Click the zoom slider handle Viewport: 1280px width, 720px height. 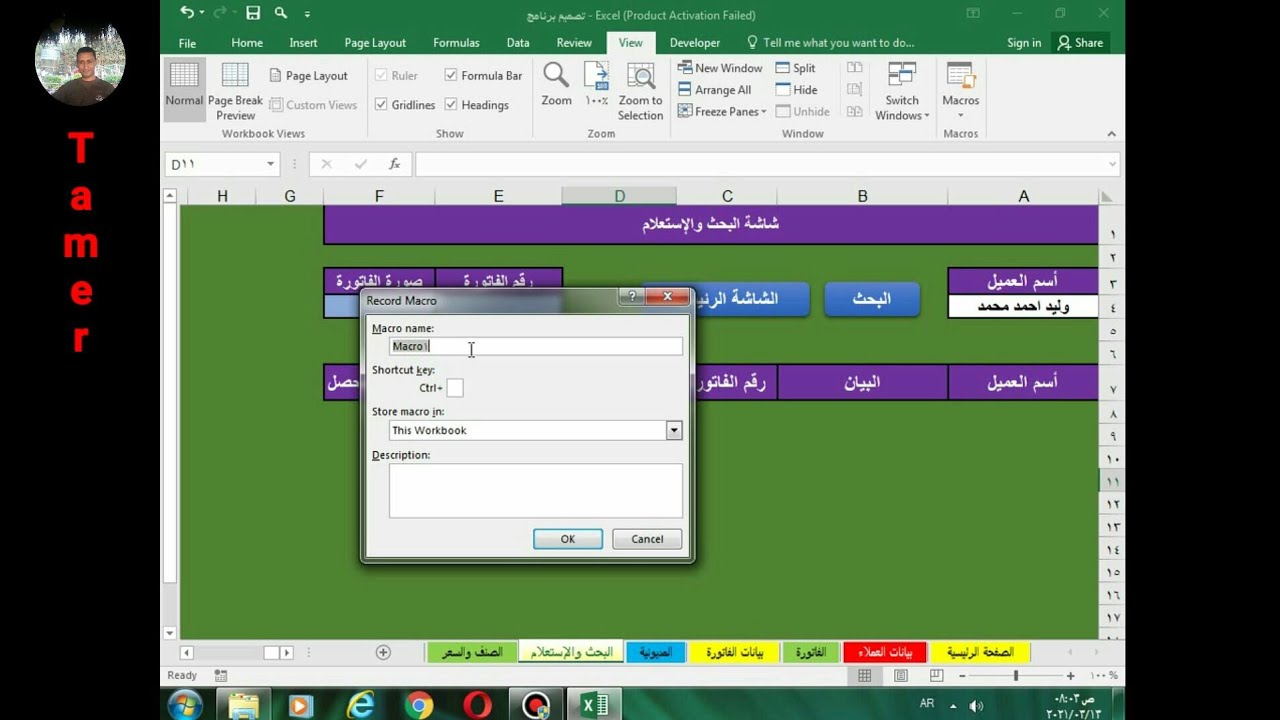pyautogui.click(x=1016, y=676)
